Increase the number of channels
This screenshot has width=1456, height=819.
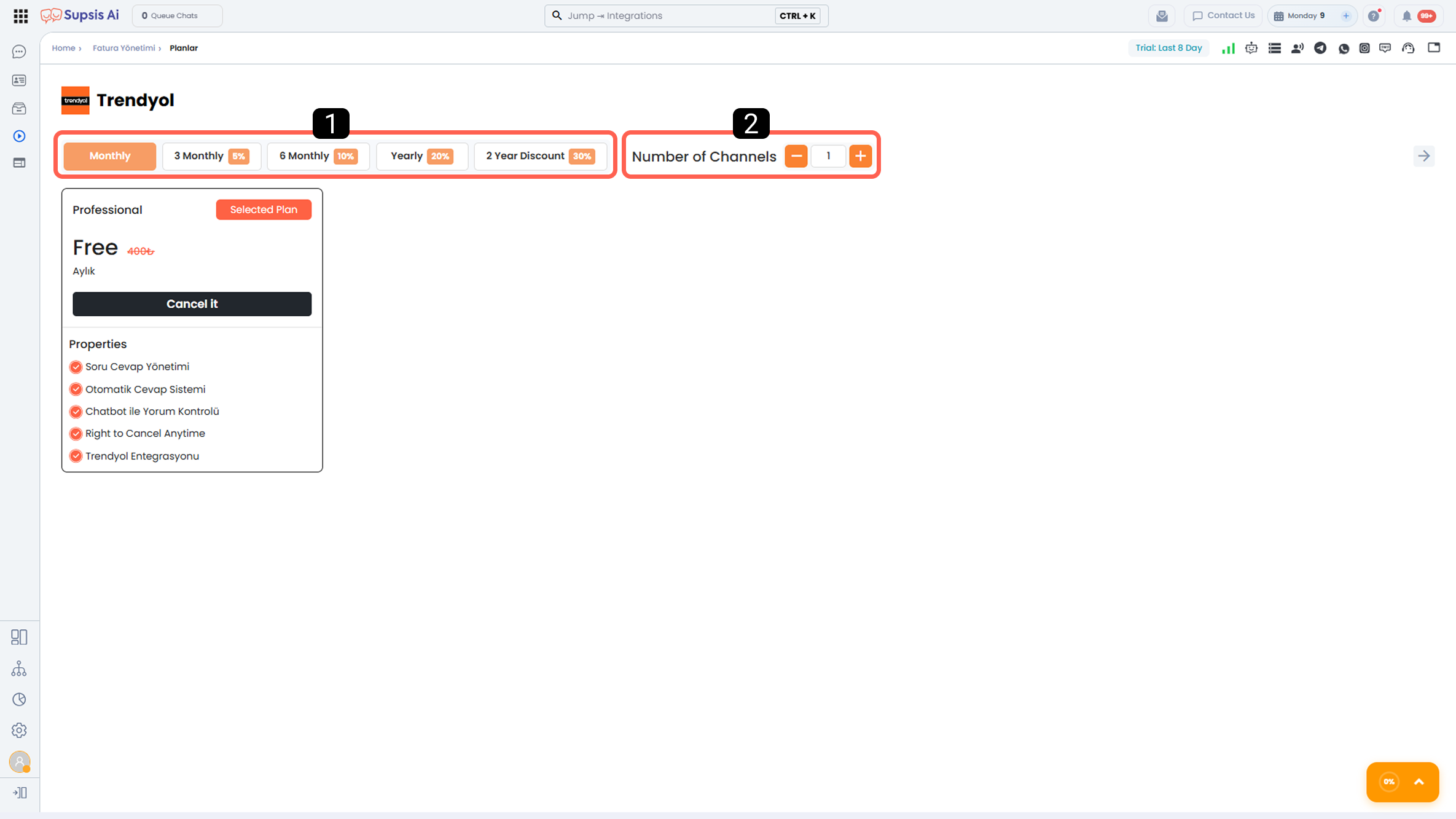tap(861, 156)
